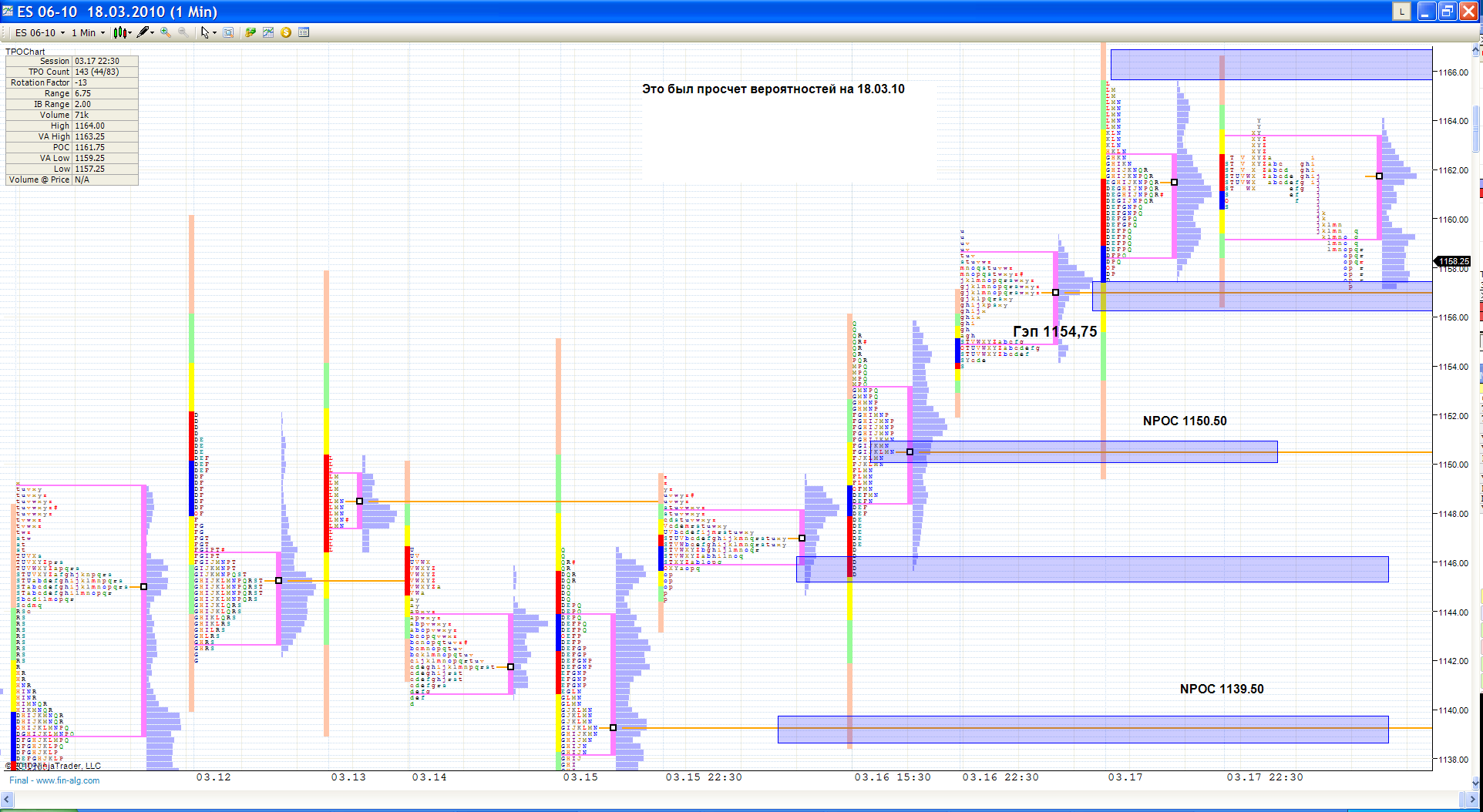This screenshot has width=1483, height=812.
Task: Click the gold dollar coin icon
Action: 286,32
